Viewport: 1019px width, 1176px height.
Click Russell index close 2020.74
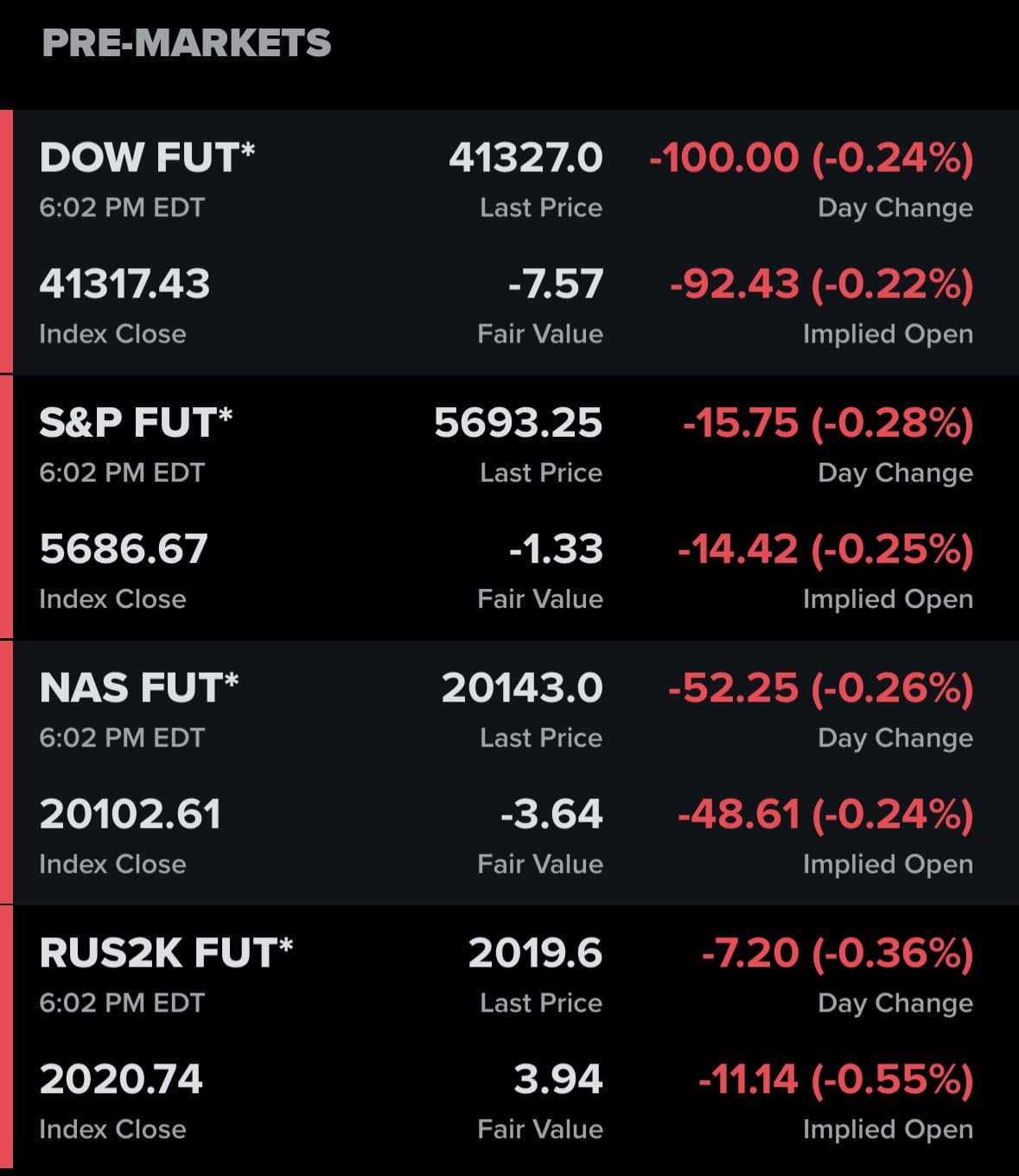(121, 1079)
